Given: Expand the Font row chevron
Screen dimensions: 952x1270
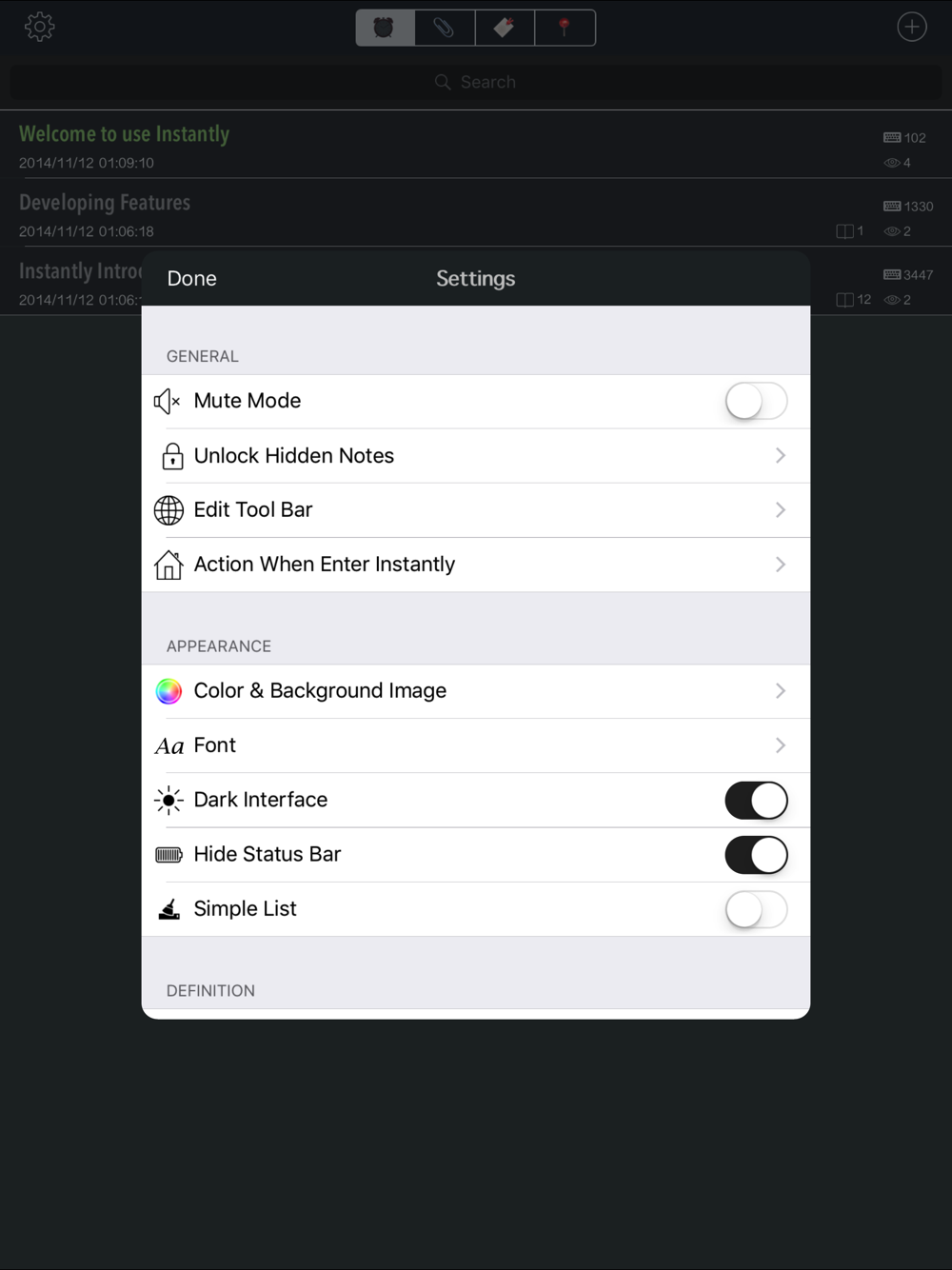Looking at the screenshot, I should pyautogui.click(x=781, y=745).
